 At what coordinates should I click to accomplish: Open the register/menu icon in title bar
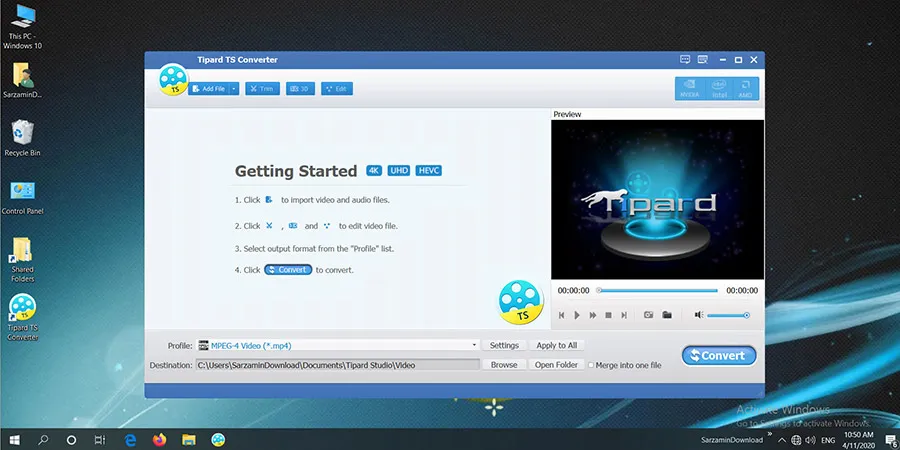pyautogui.click(x=703, y=60)
